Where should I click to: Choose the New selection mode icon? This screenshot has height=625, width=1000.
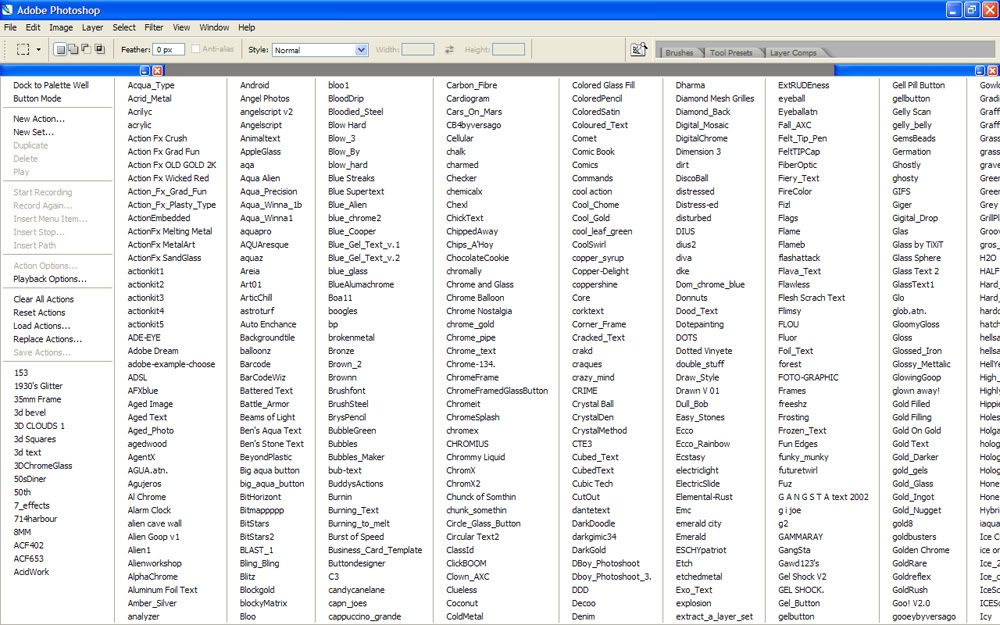[x=60, y=49]
